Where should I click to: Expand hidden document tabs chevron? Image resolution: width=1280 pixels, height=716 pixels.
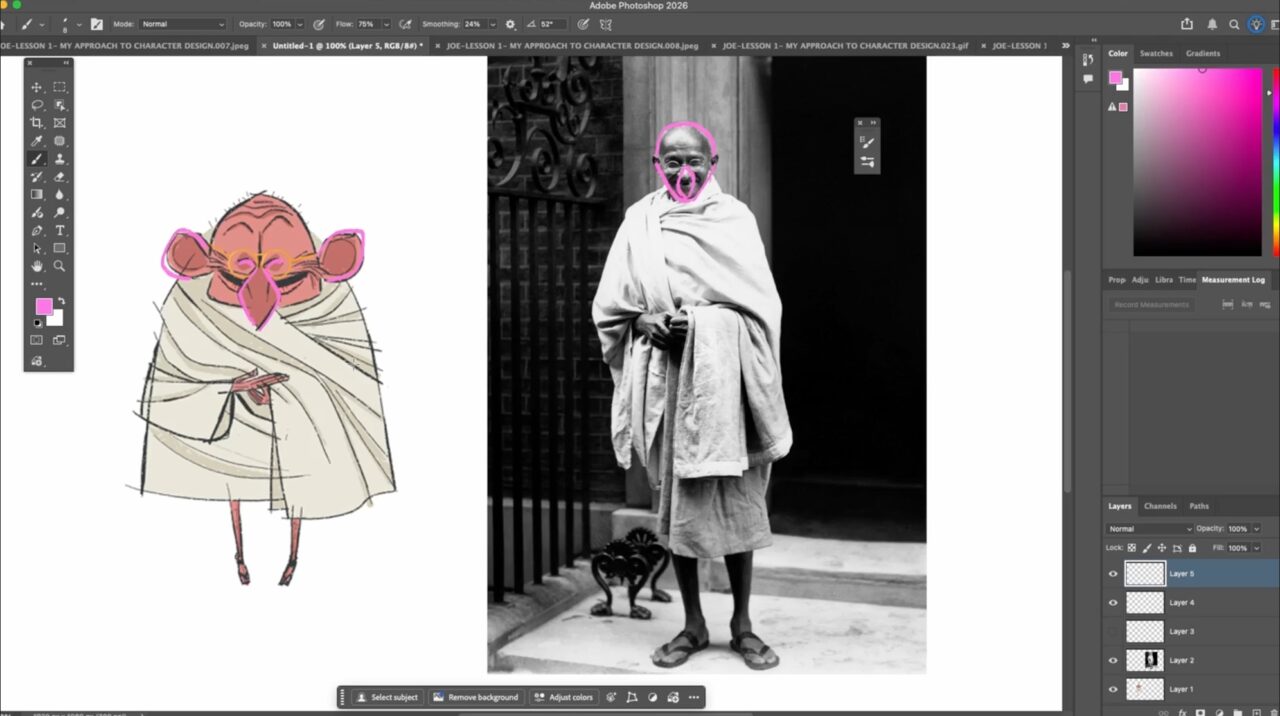coord(1065,46)
